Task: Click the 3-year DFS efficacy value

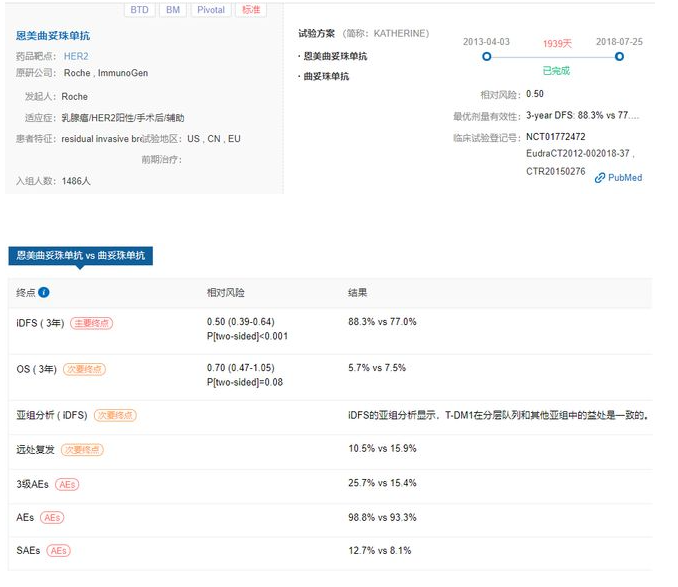Action: click(582, 115)
